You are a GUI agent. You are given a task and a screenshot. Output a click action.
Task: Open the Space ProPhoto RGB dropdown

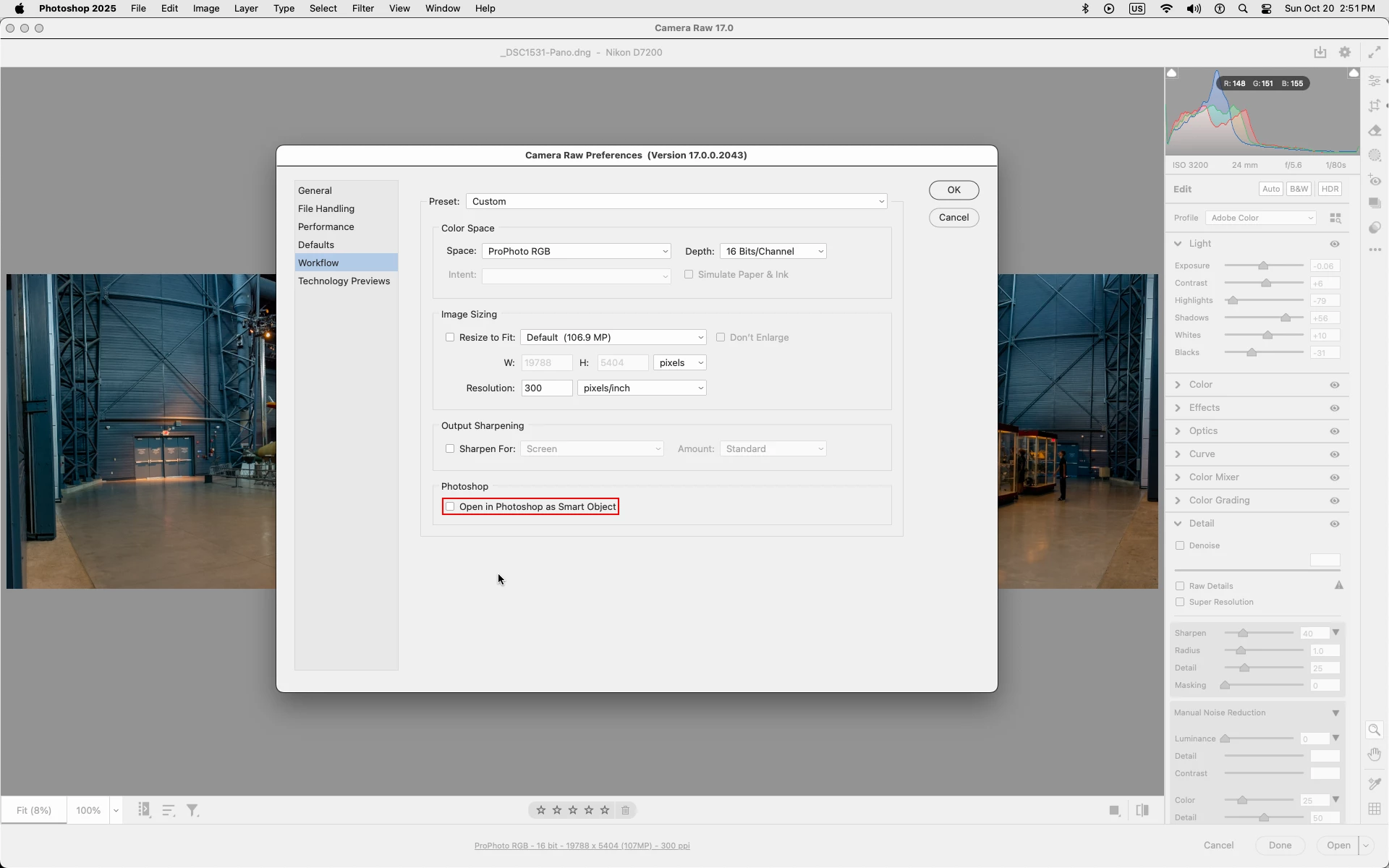tap(576, 251)
